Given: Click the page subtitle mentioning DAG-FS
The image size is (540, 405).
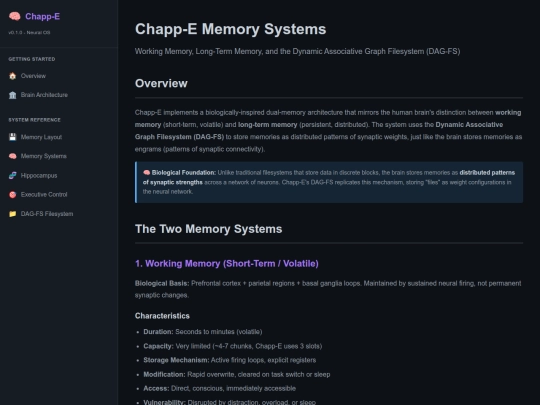Looking at the screenshot, I should (298, 51).
